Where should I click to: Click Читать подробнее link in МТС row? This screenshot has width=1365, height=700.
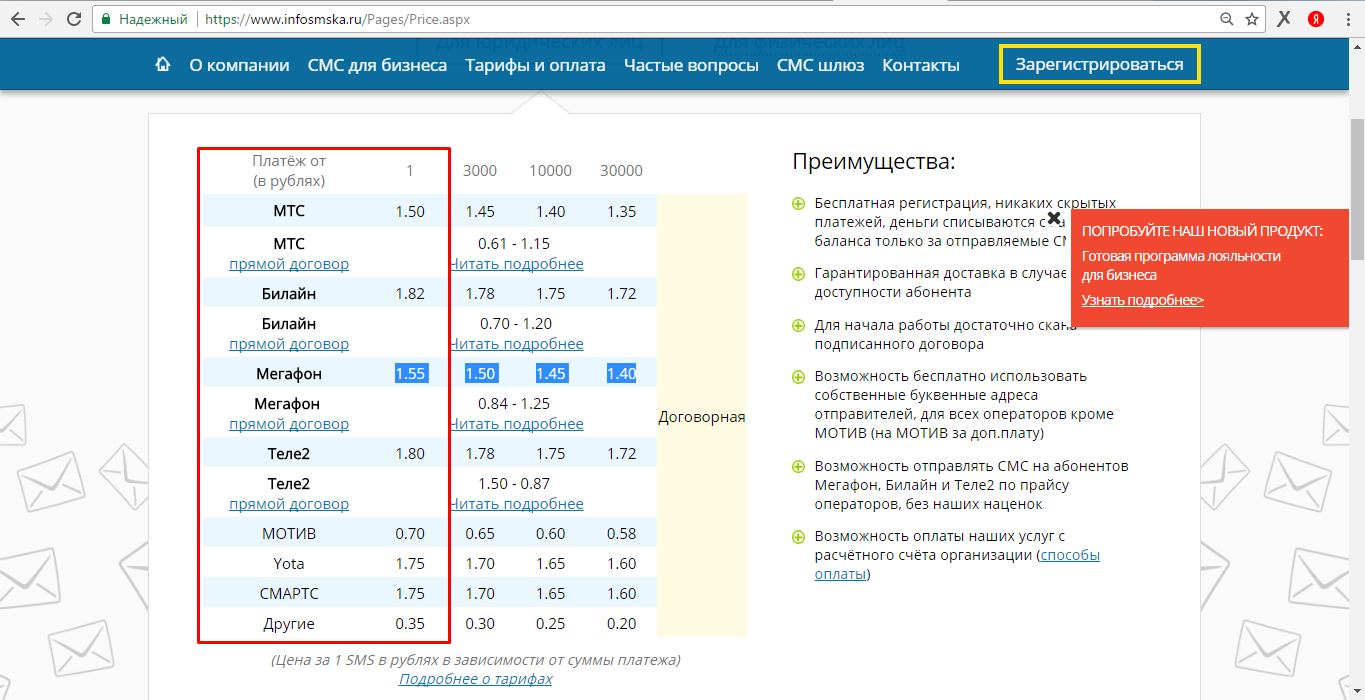tap(516, 264)
